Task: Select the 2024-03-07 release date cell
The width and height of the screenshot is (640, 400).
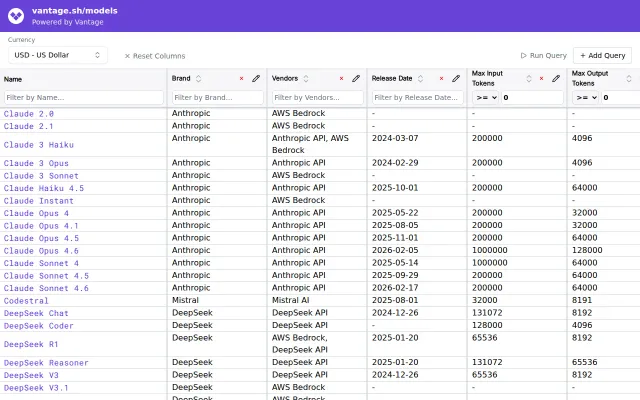Action: pyautogui.click(x=417, y=144)
